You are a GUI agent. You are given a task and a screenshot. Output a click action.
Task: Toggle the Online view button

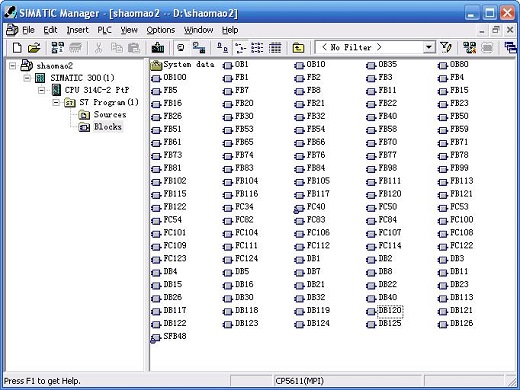coord(181,48)
